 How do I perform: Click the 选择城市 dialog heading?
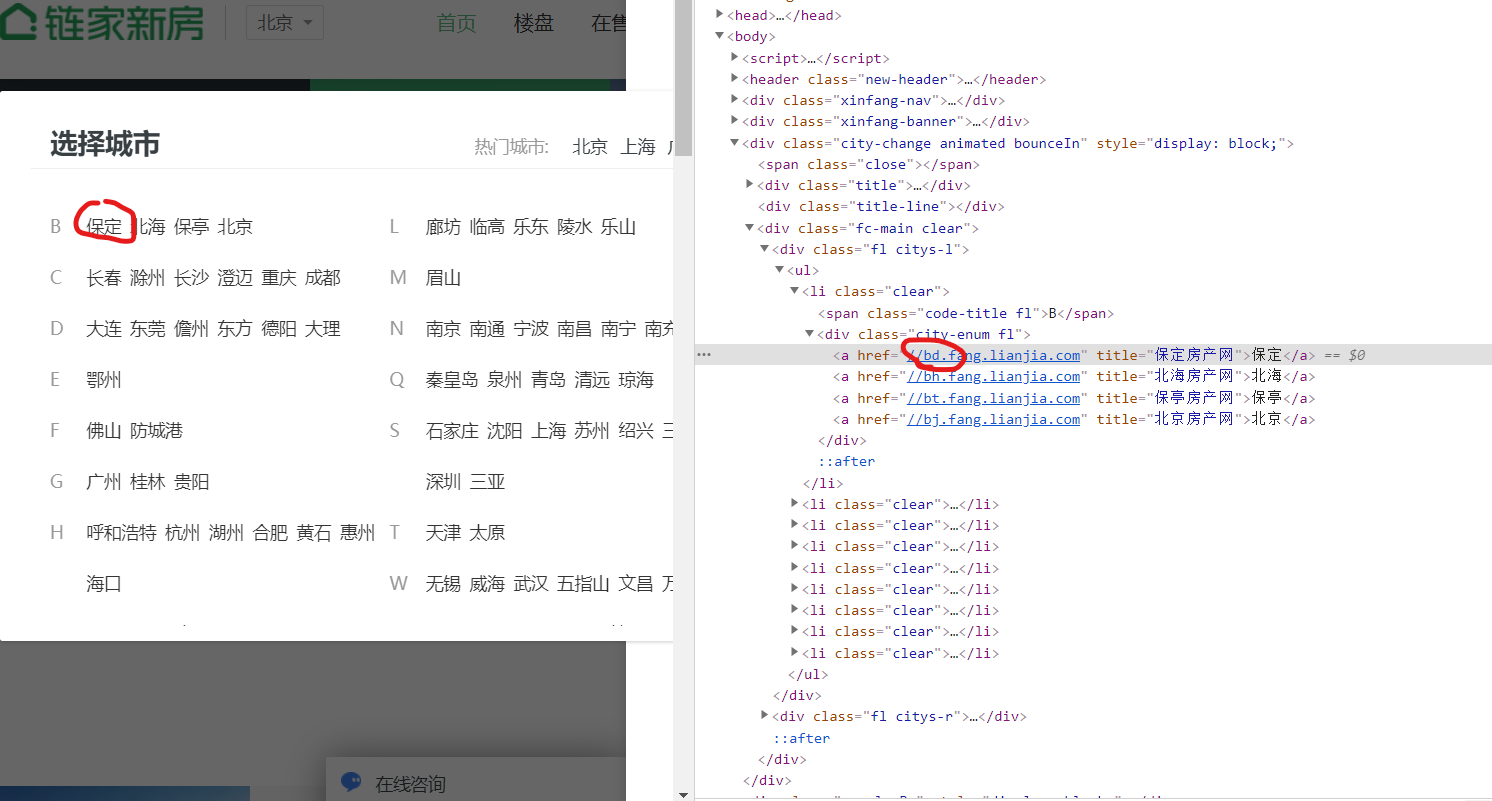click(105, 144)
